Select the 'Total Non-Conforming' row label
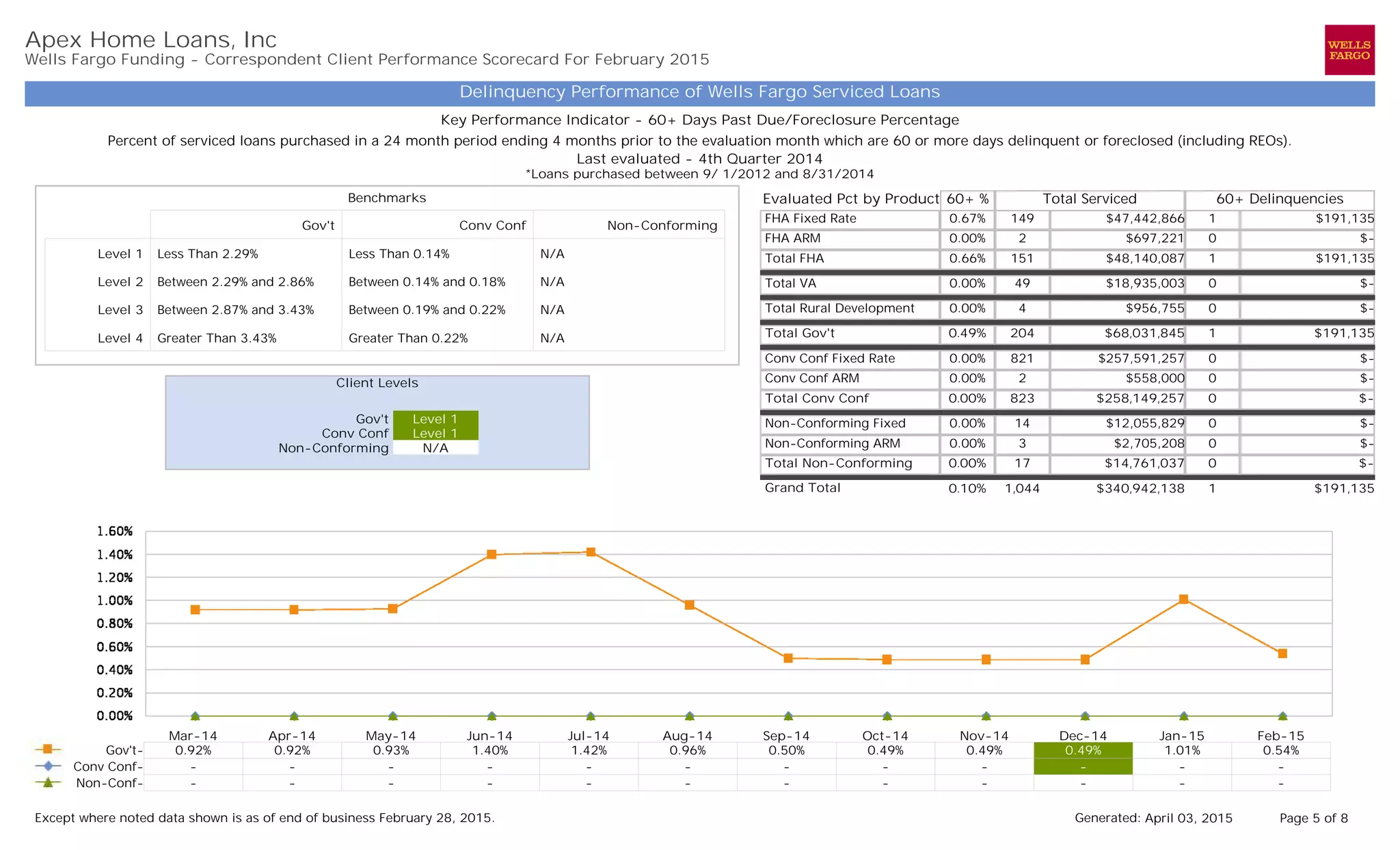Screen dimensions: 1400x850 pyautogui.click(x=838, y=463)
